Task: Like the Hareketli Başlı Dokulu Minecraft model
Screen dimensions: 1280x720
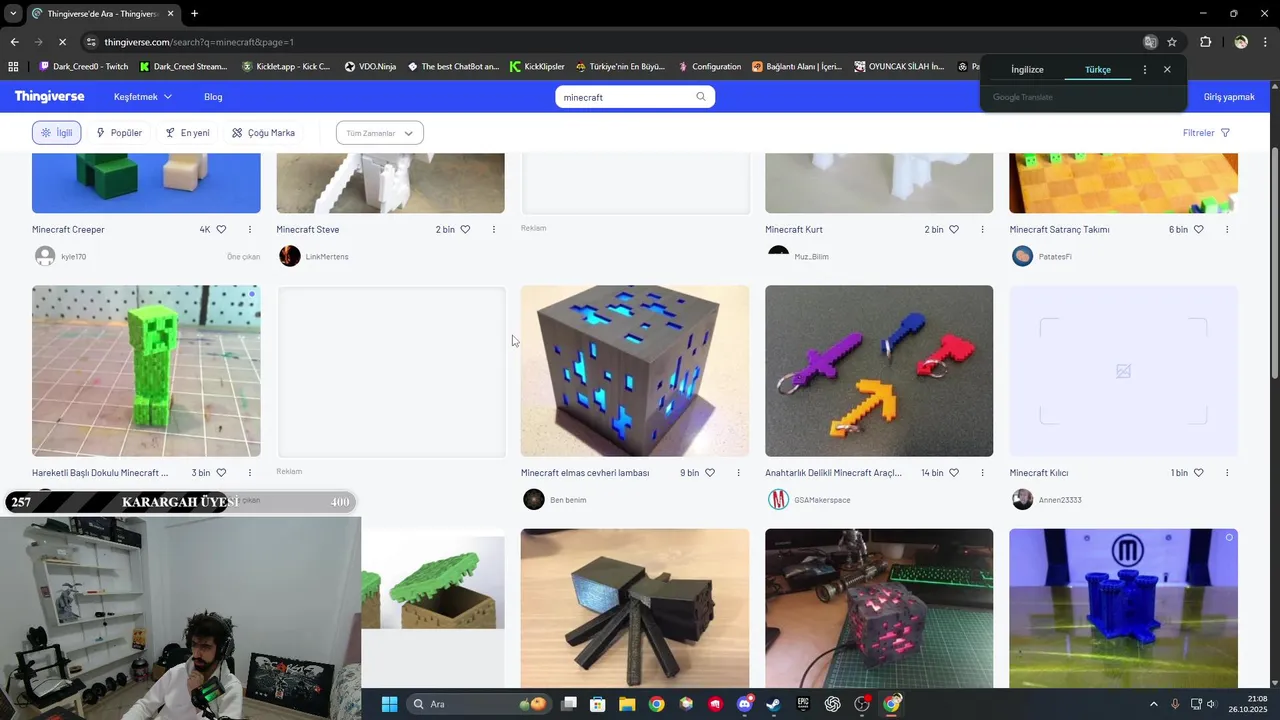Action: 221,472
